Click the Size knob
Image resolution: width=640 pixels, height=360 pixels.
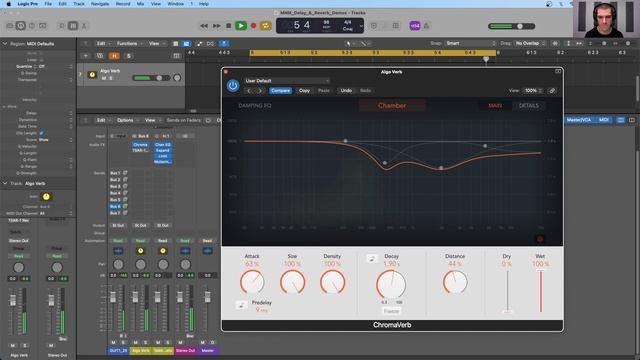(x=292, y=282)
